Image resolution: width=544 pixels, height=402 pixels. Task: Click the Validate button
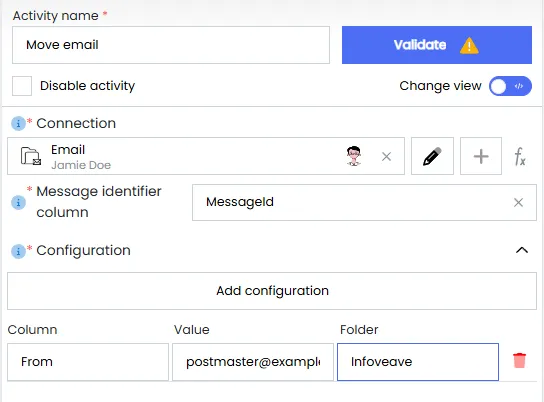tap(437, 45)
